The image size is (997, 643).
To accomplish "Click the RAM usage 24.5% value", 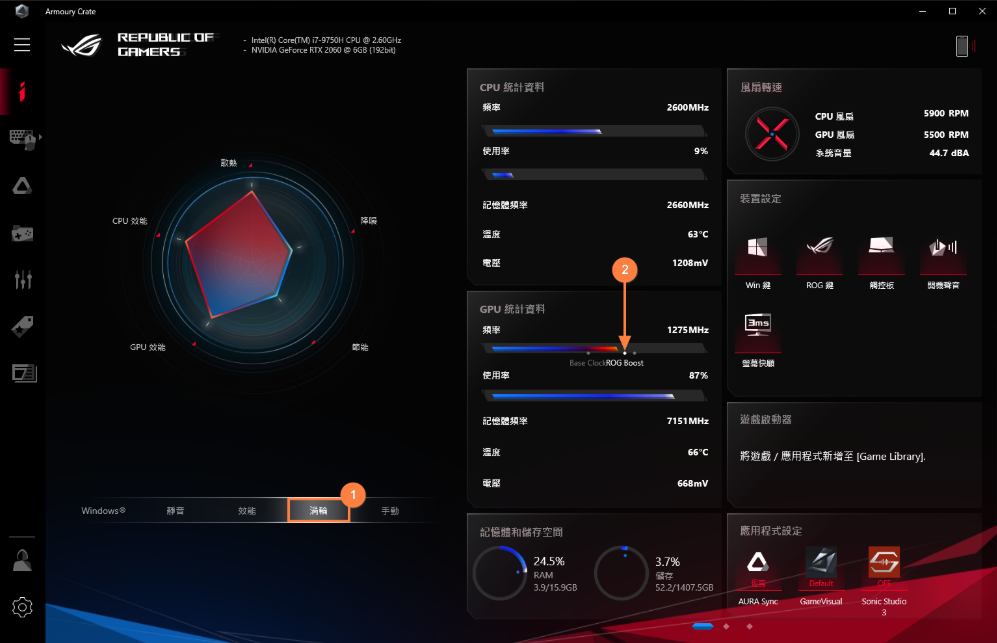I will (x=549, y=561).
